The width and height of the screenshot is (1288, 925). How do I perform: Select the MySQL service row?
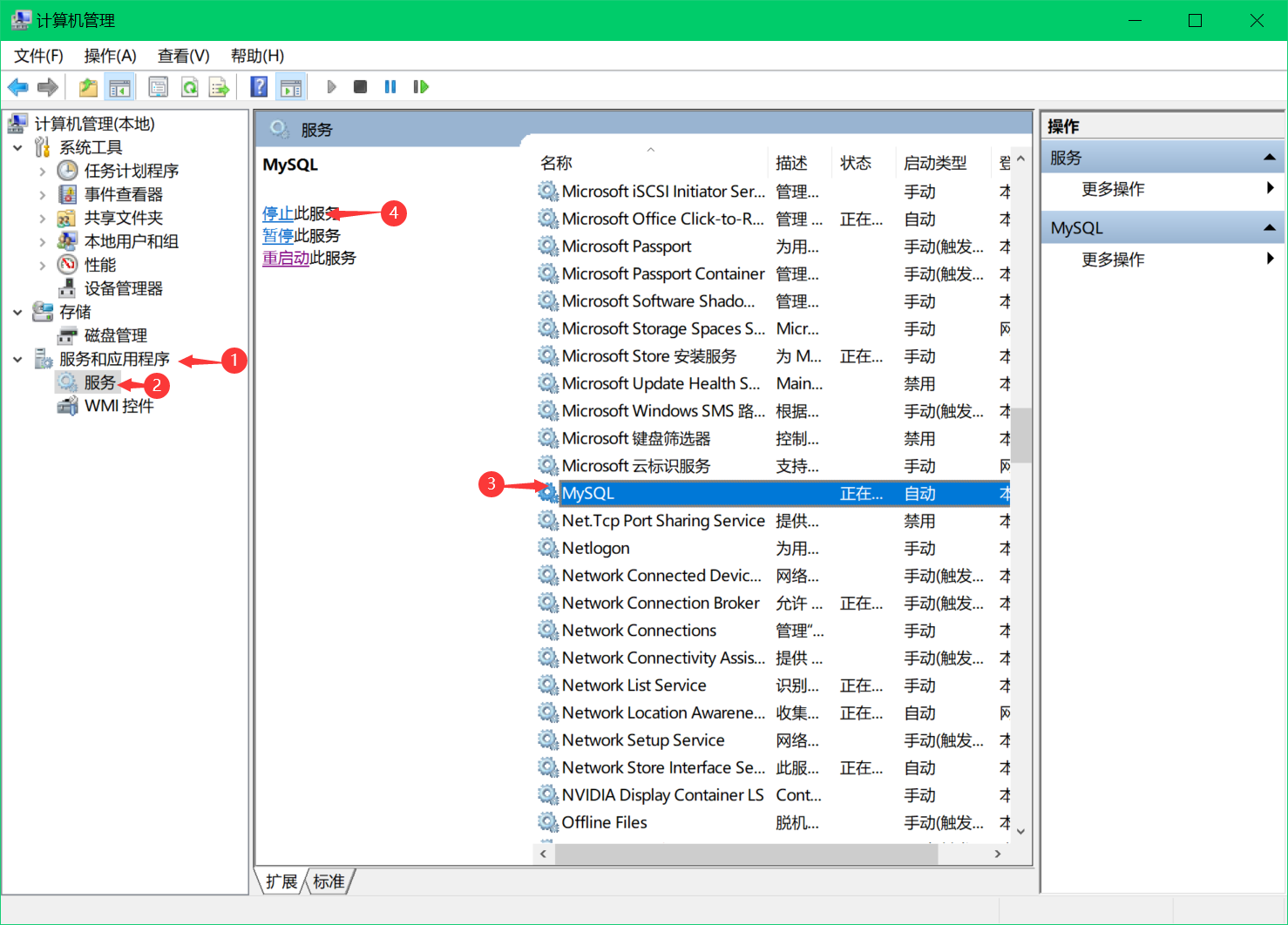(773, 493)
